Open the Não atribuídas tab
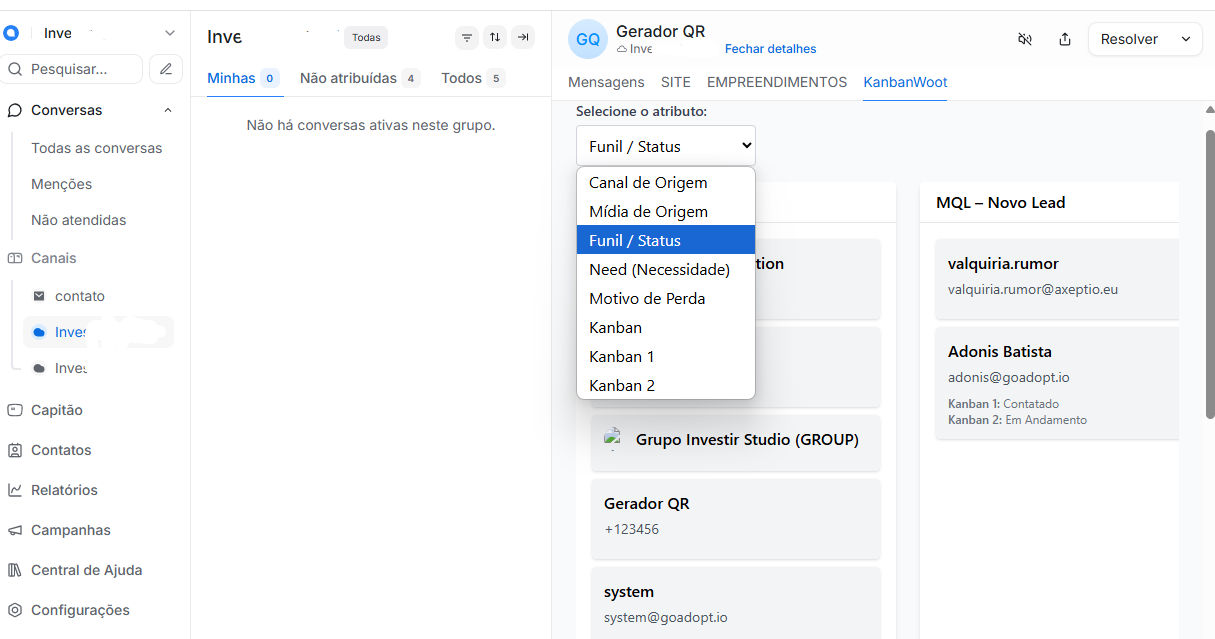The height and width of the screenshot is (639, 1215). tap(360, 78)
